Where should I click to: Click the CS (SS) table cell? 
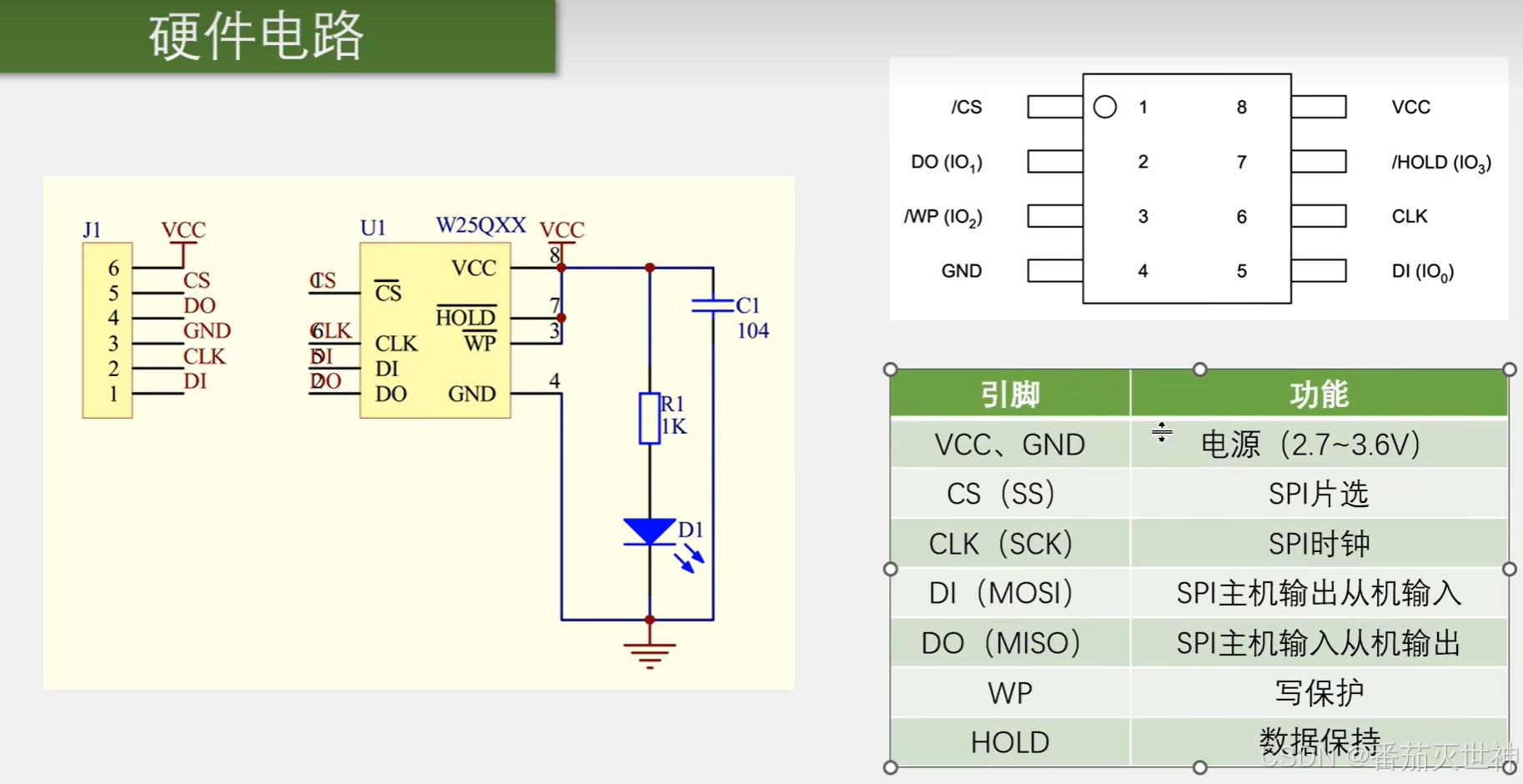pyautogui.click(x=1010, y=494)
